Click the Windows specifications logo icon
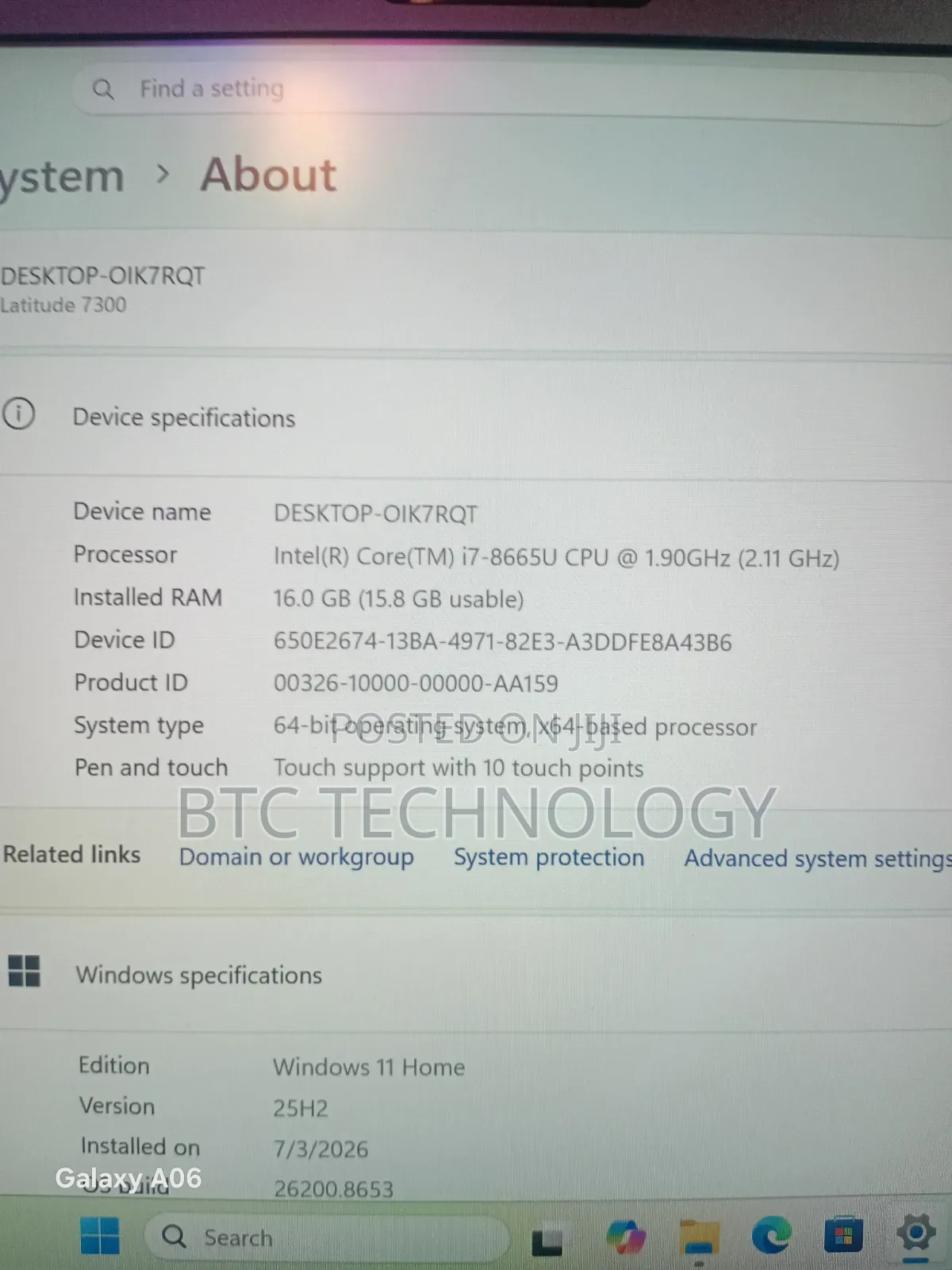Screen dimensions: 952x1270 click(24, 971)
